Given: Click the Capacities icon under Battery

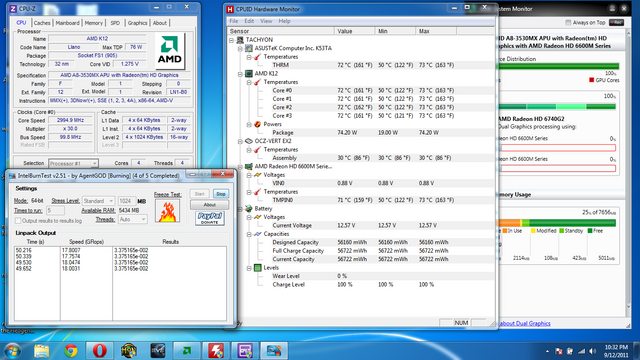Looking at the screenshot, I should pyautogui.click(x=257, y=234).
